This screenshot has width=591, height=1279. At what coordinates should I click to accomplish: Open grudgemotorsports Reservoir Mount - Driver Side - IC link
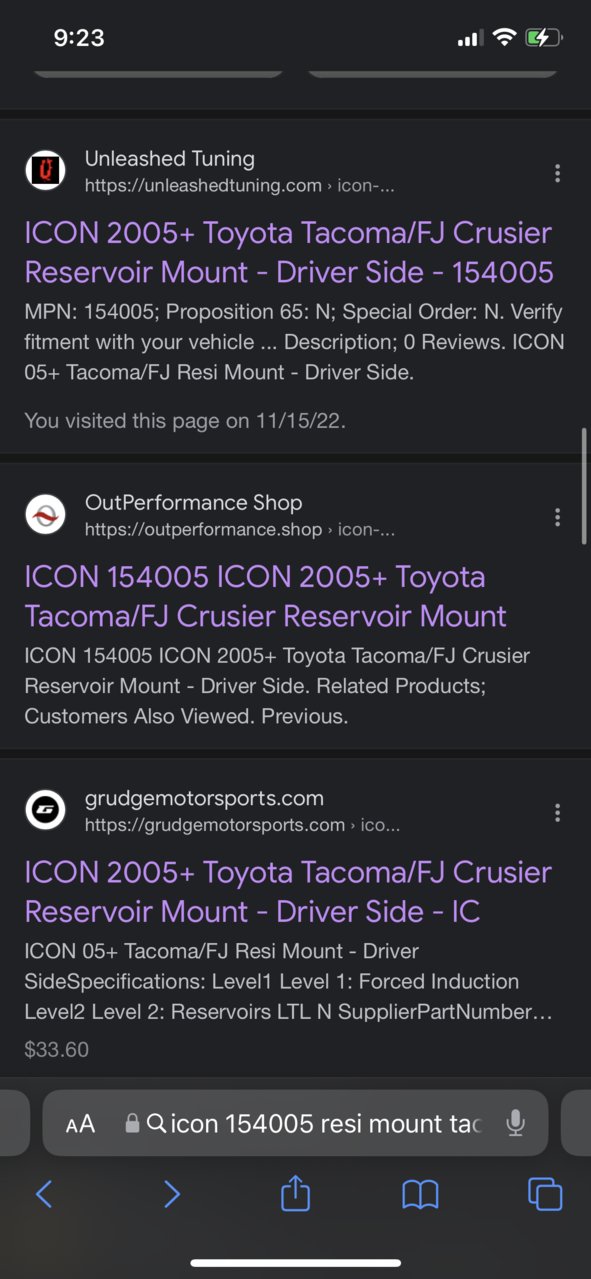288,892
